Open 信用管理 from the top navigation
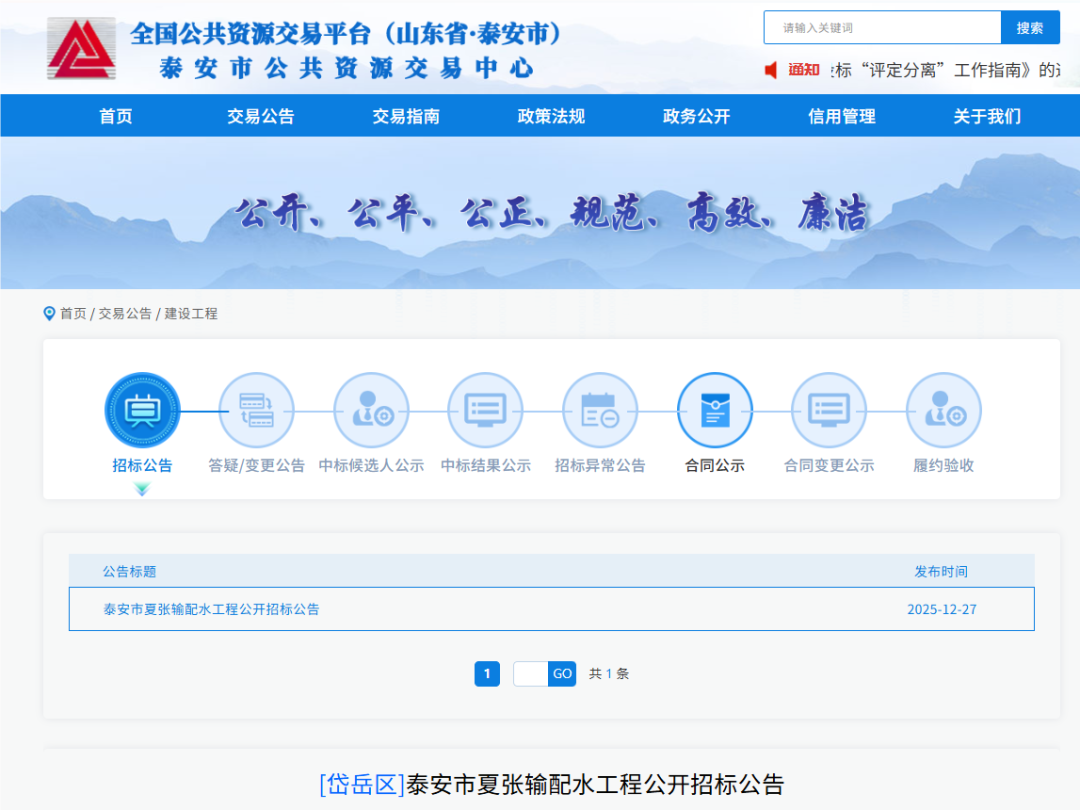1080x810 pixels. pos(842,116)
